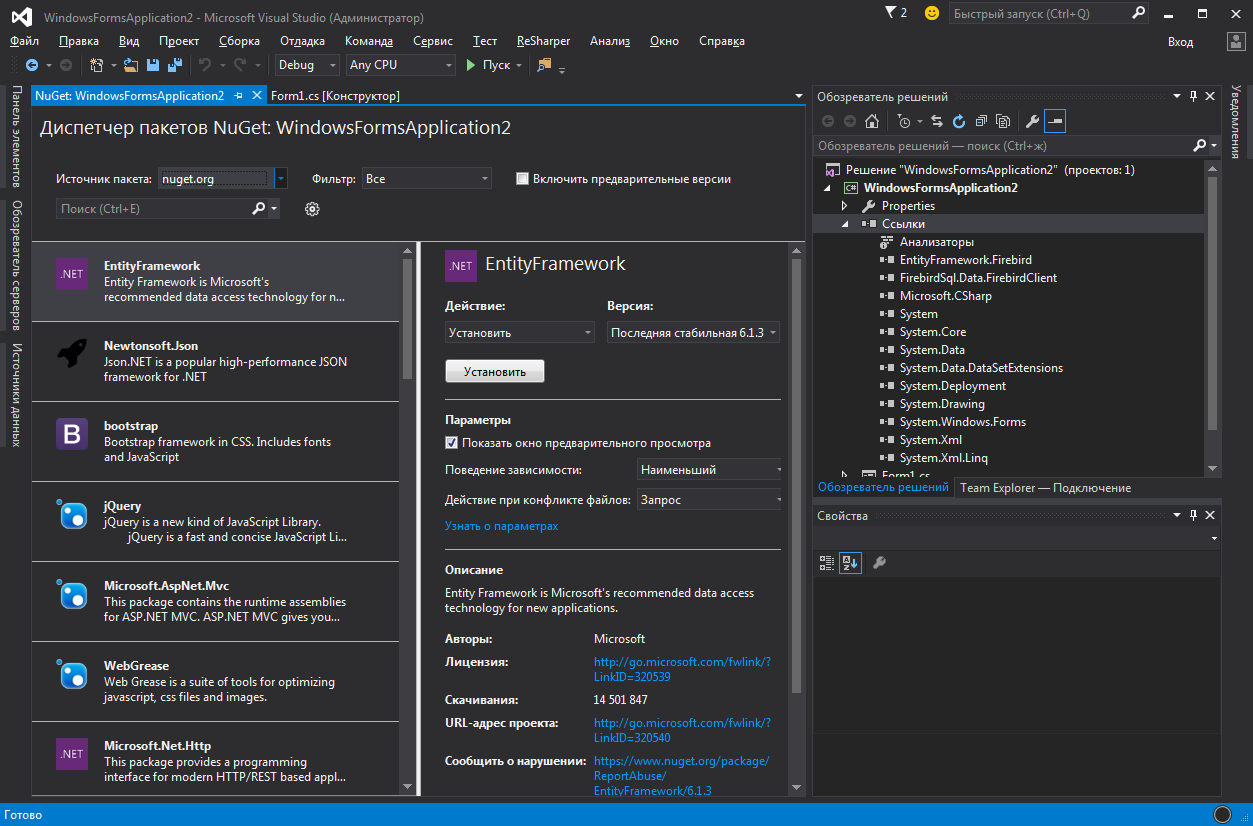
Task: Enable the Включить предварительные версии checkbox
Action: (x=522, y=178)
